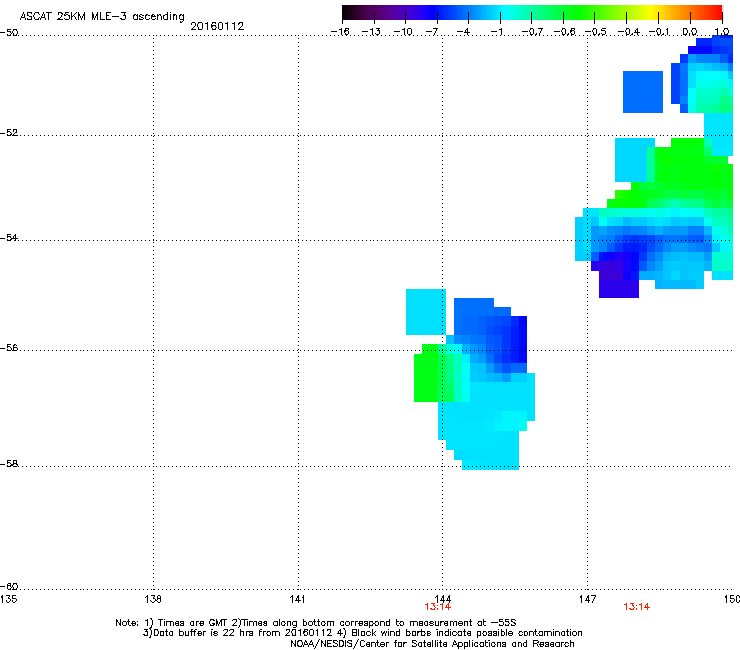Select the -60 latitude axis label
Viewport: 740px width, 650px height.
tap(9, 586)
